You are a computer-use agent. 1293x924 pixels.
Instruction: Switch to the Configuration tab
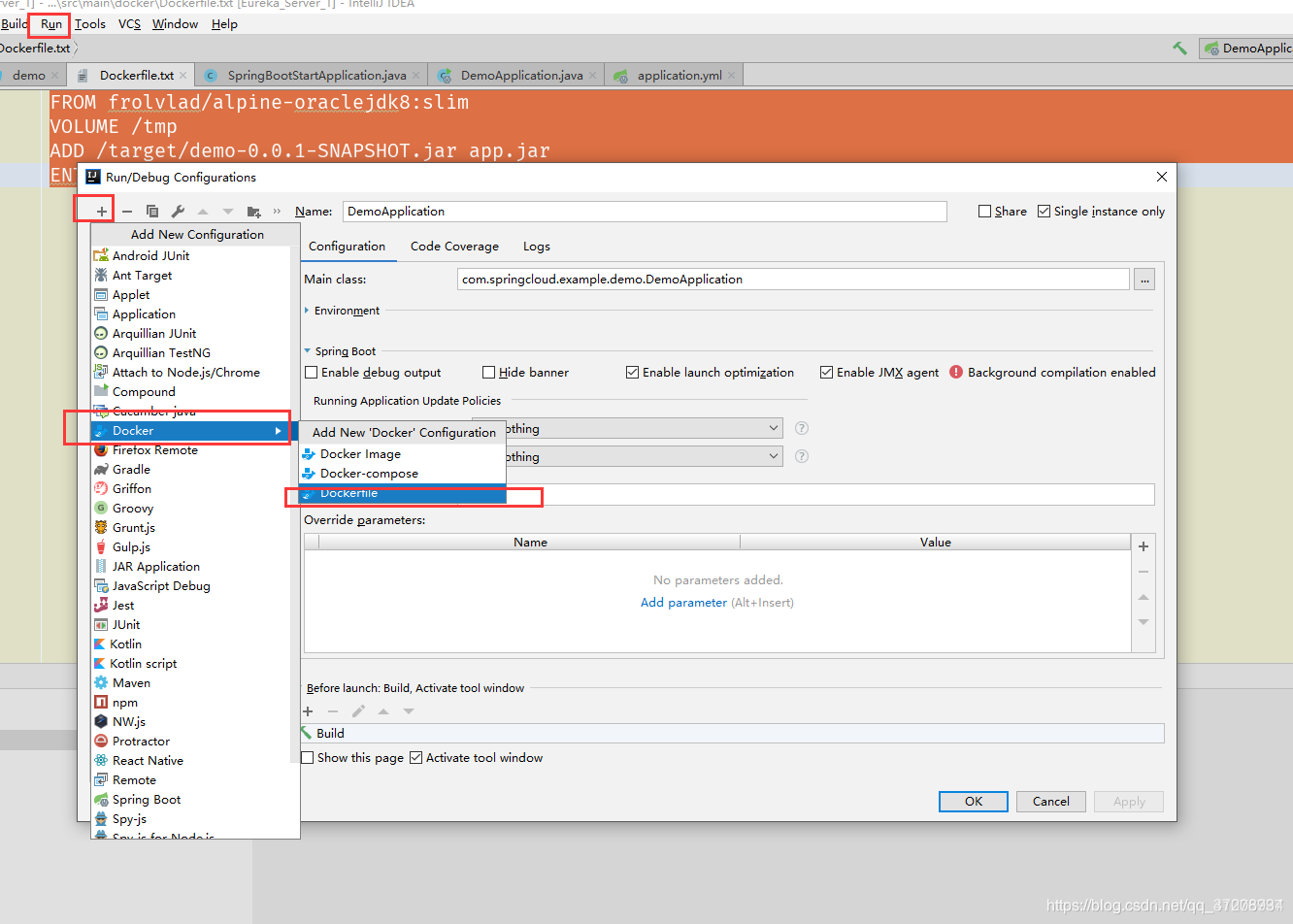[x=347, y=247]
